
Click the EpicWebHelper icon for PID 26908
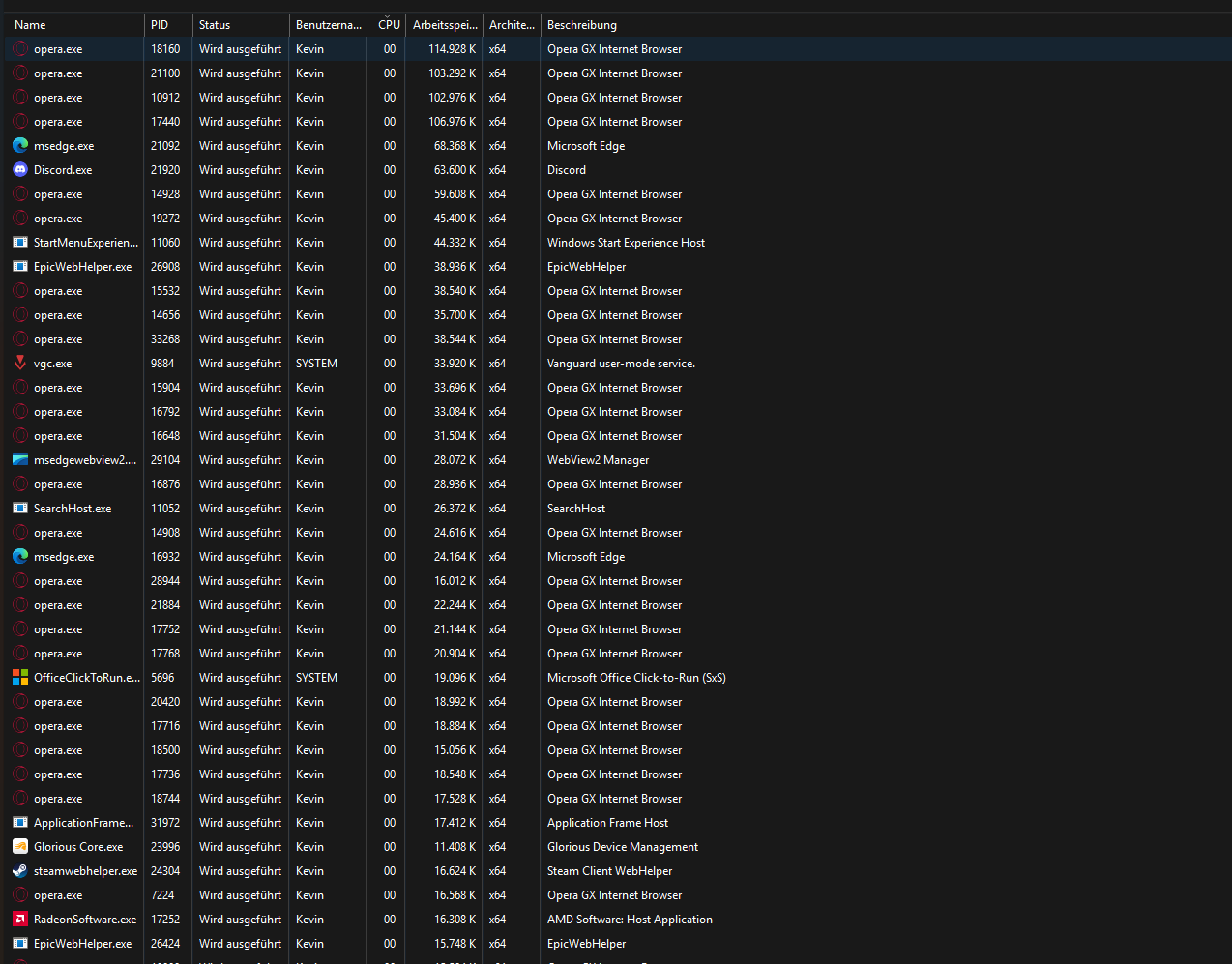pos(20,267)
